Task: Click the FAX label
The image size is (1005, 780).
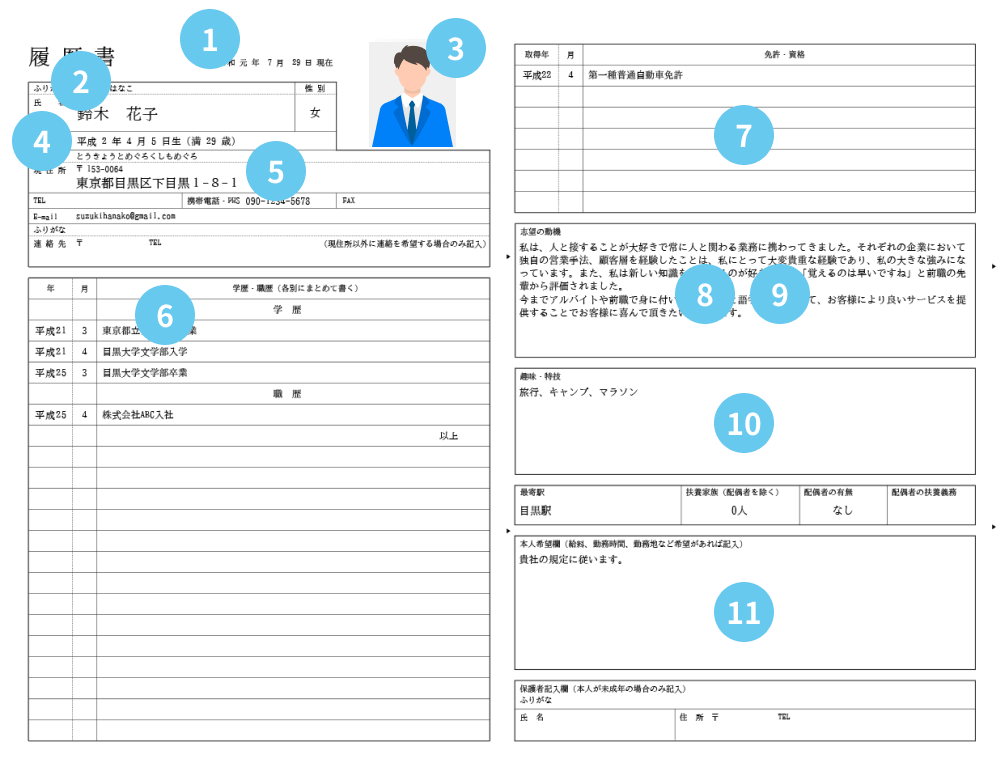Action: pyautogui.click(x=349, y=201)
